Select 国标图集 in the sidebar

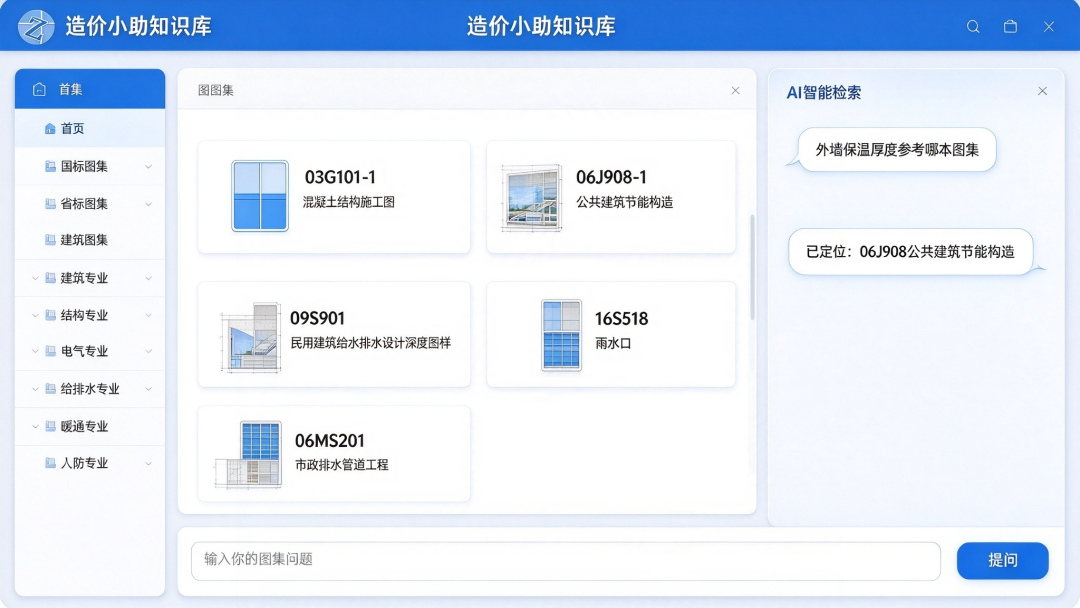[90, 166]
